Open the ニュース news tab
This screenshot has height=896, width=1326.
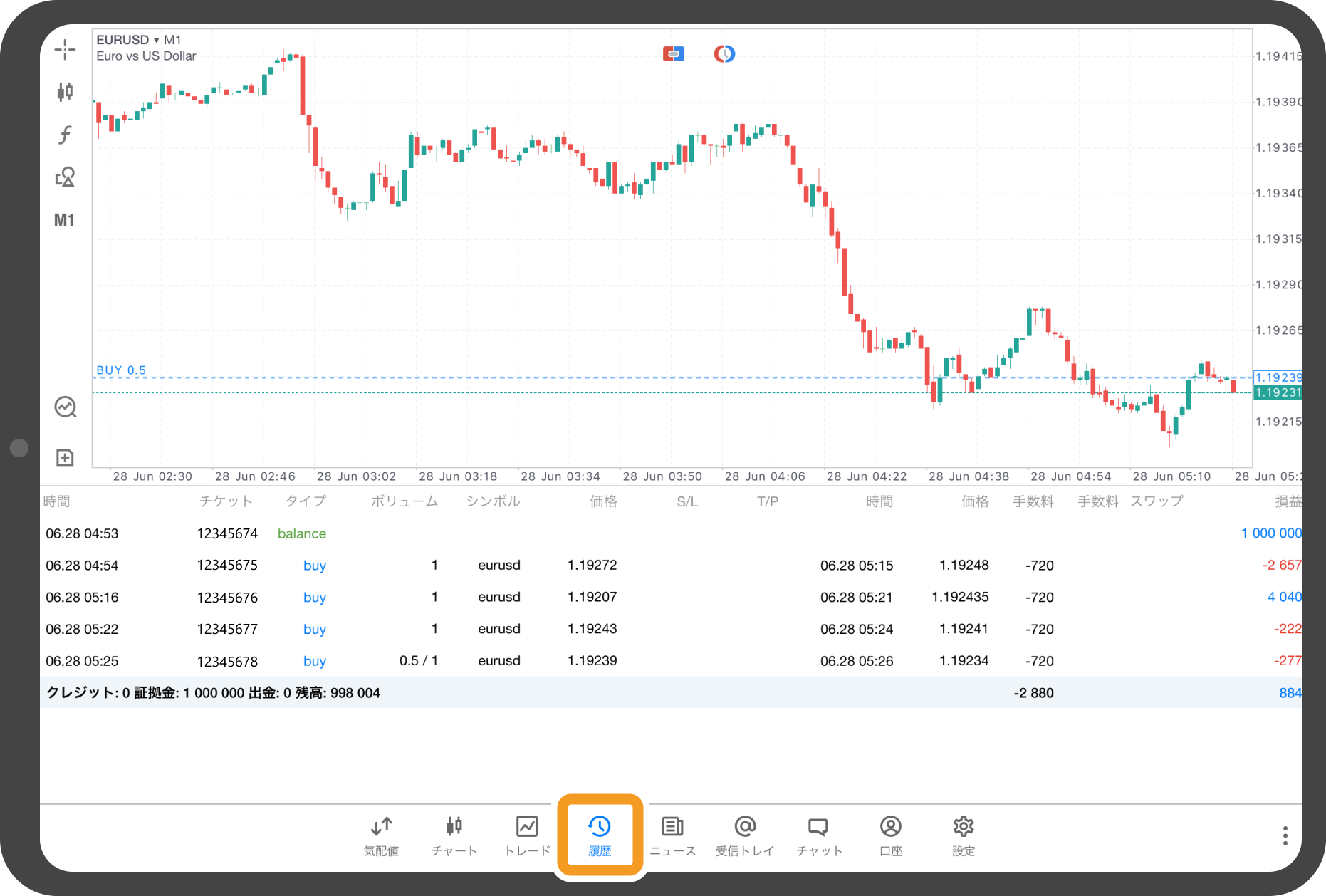(x=672, y=835)
